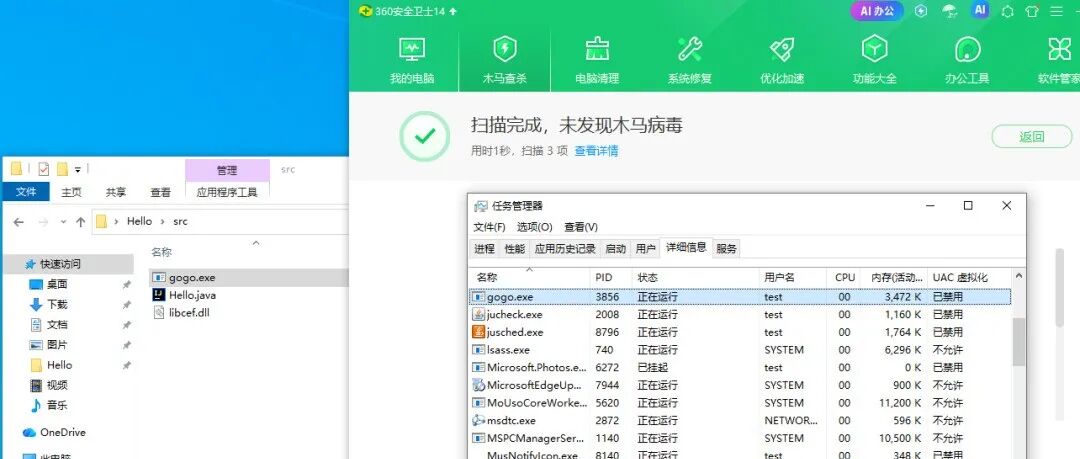The width and height of the screenshot is (1080, 459).
Task: Sort Task Manager by PID column
Action: point(612,277)
